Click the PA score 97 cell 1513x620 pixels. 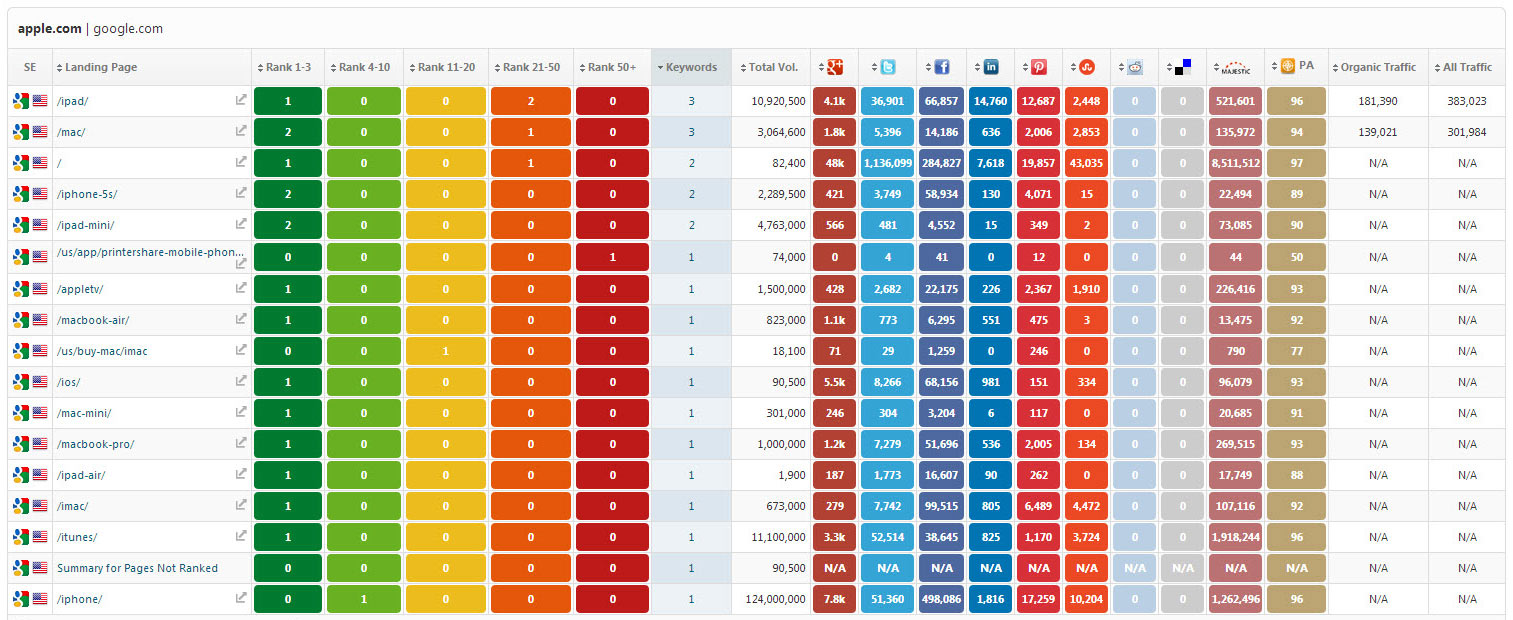point(1296,163)
